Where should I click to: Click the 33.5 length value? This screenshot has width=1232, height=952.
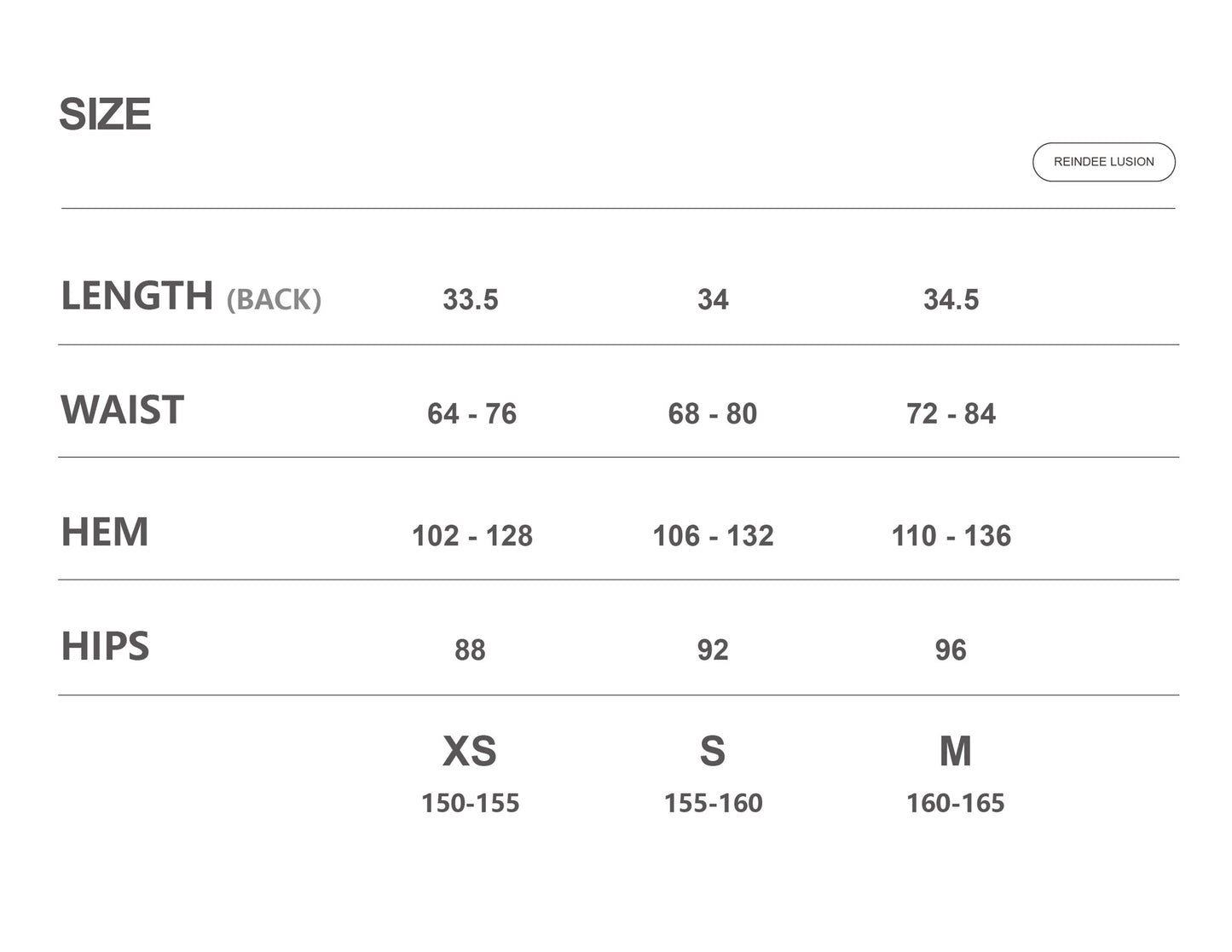click(470, 300)
